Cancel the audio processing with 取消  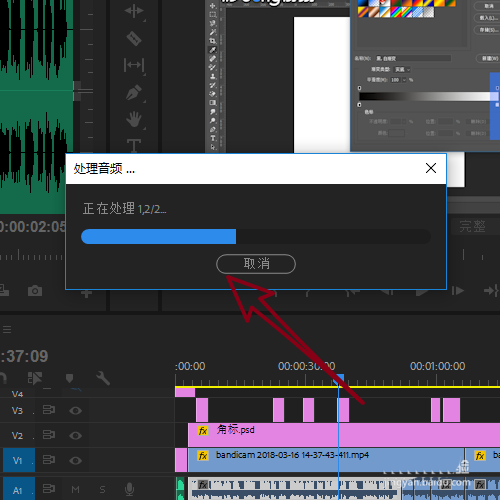[x=256, y=264]
